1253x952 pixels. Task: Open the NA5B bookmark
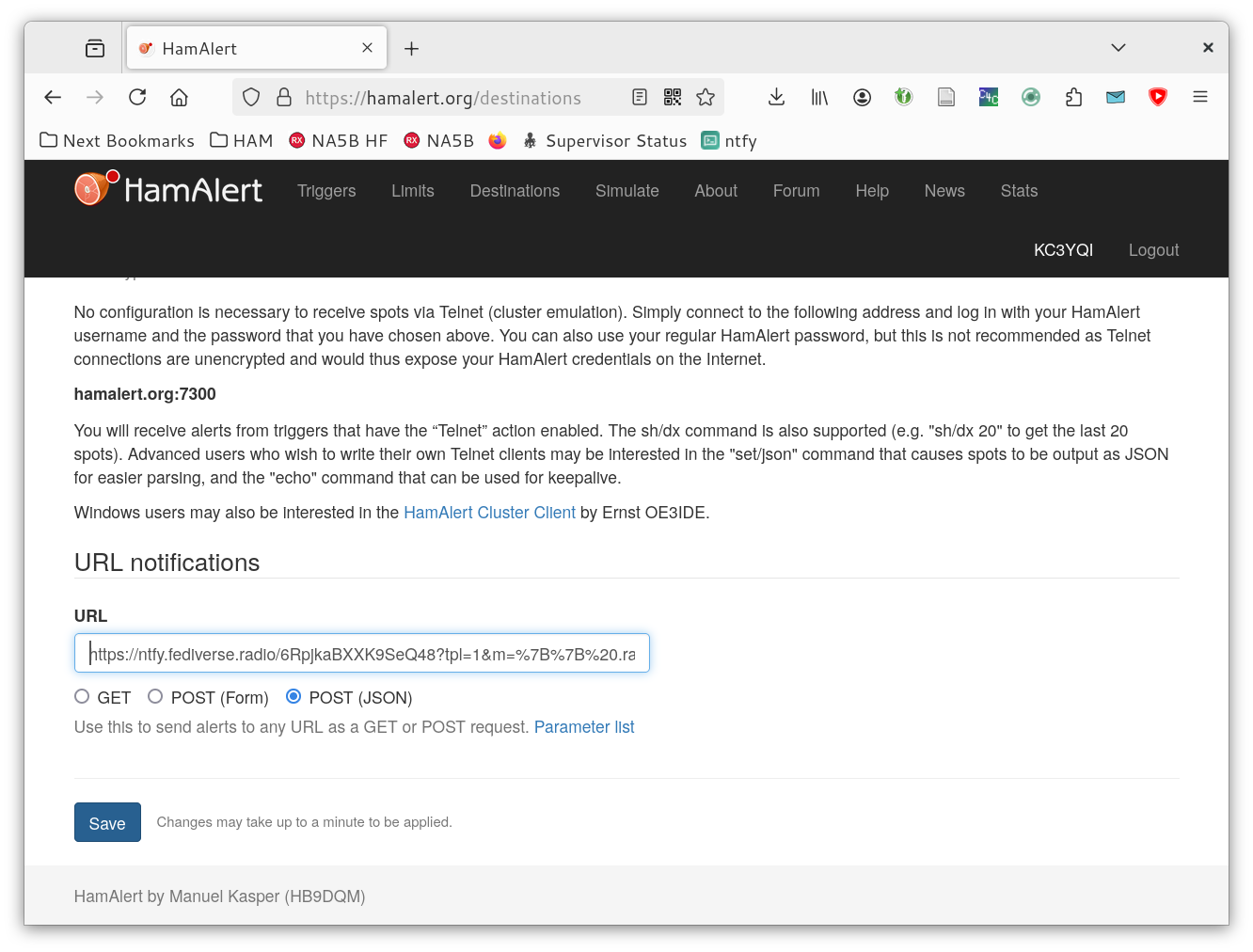438,140
